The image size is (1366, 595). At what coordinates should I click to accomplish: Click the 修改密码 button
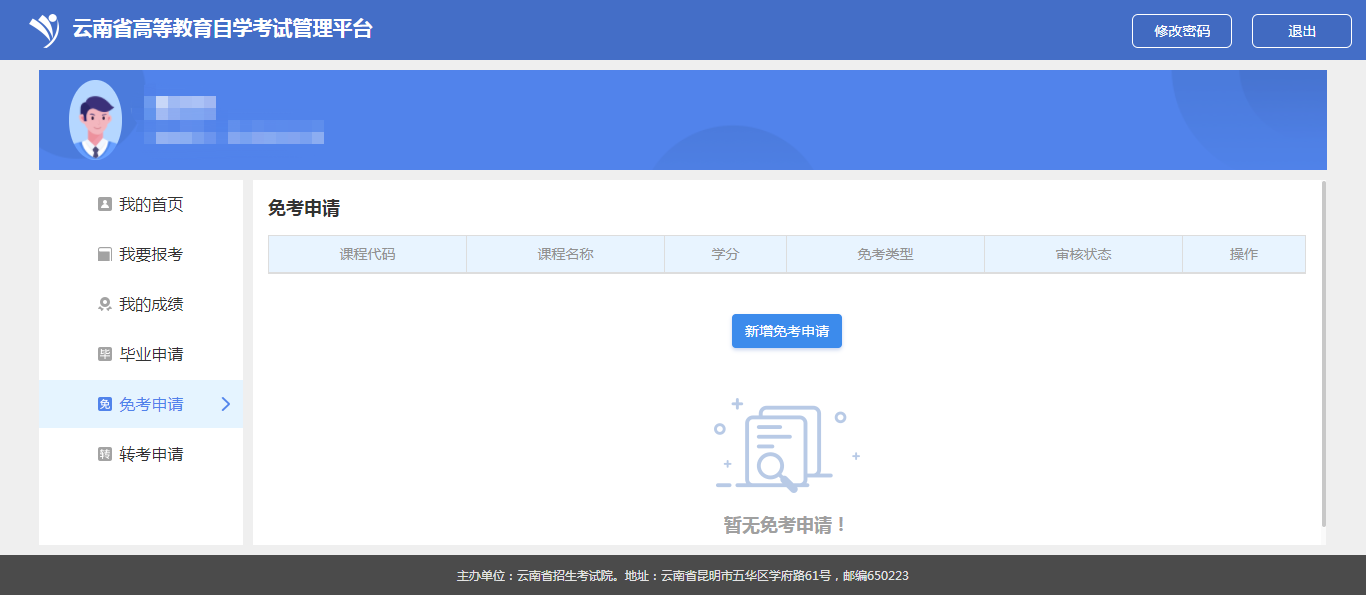pos(1181,31)
